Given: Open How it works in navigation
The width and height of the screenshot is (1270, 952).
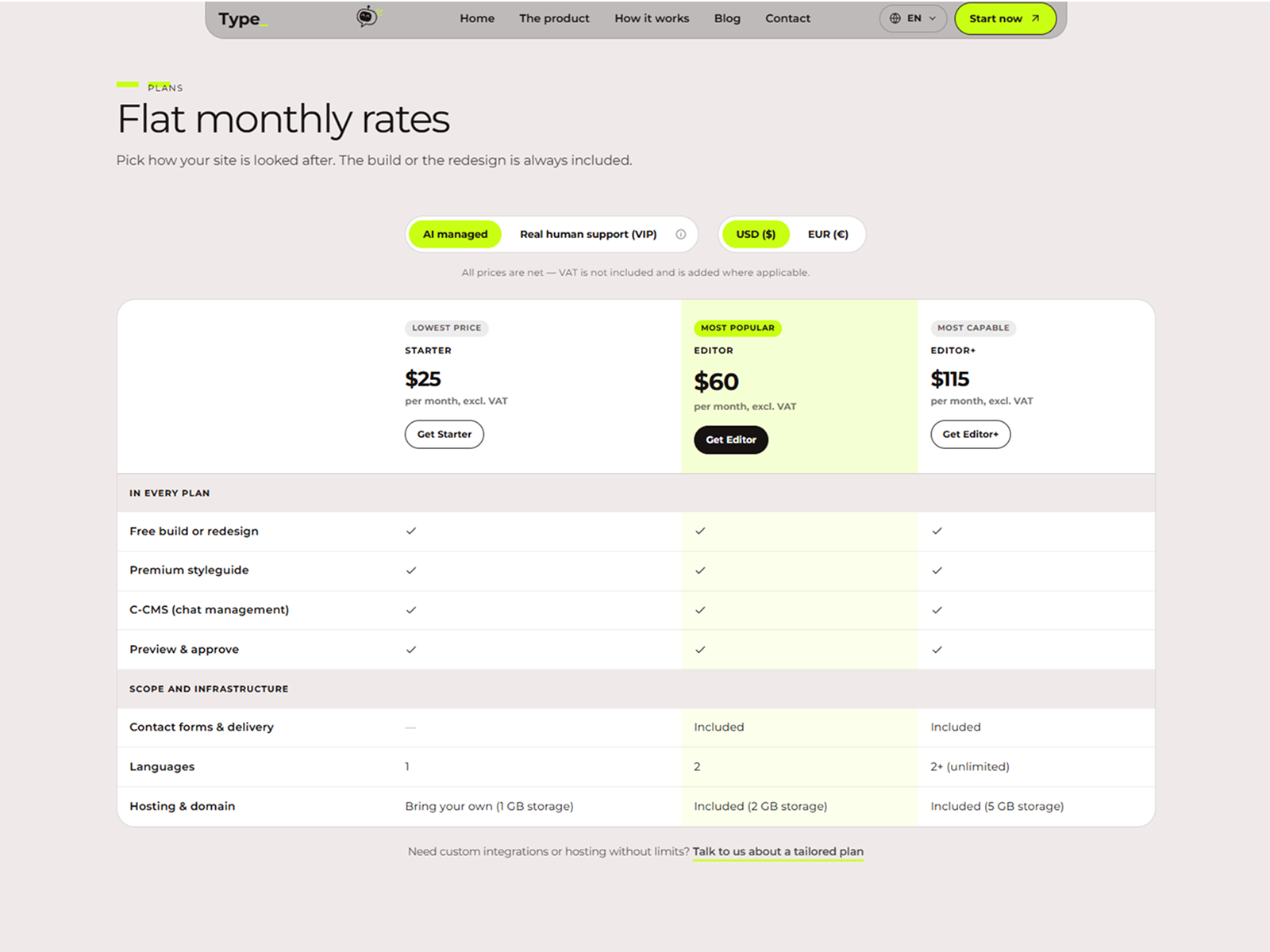Looking at the screenshot, I should (652, 18).
